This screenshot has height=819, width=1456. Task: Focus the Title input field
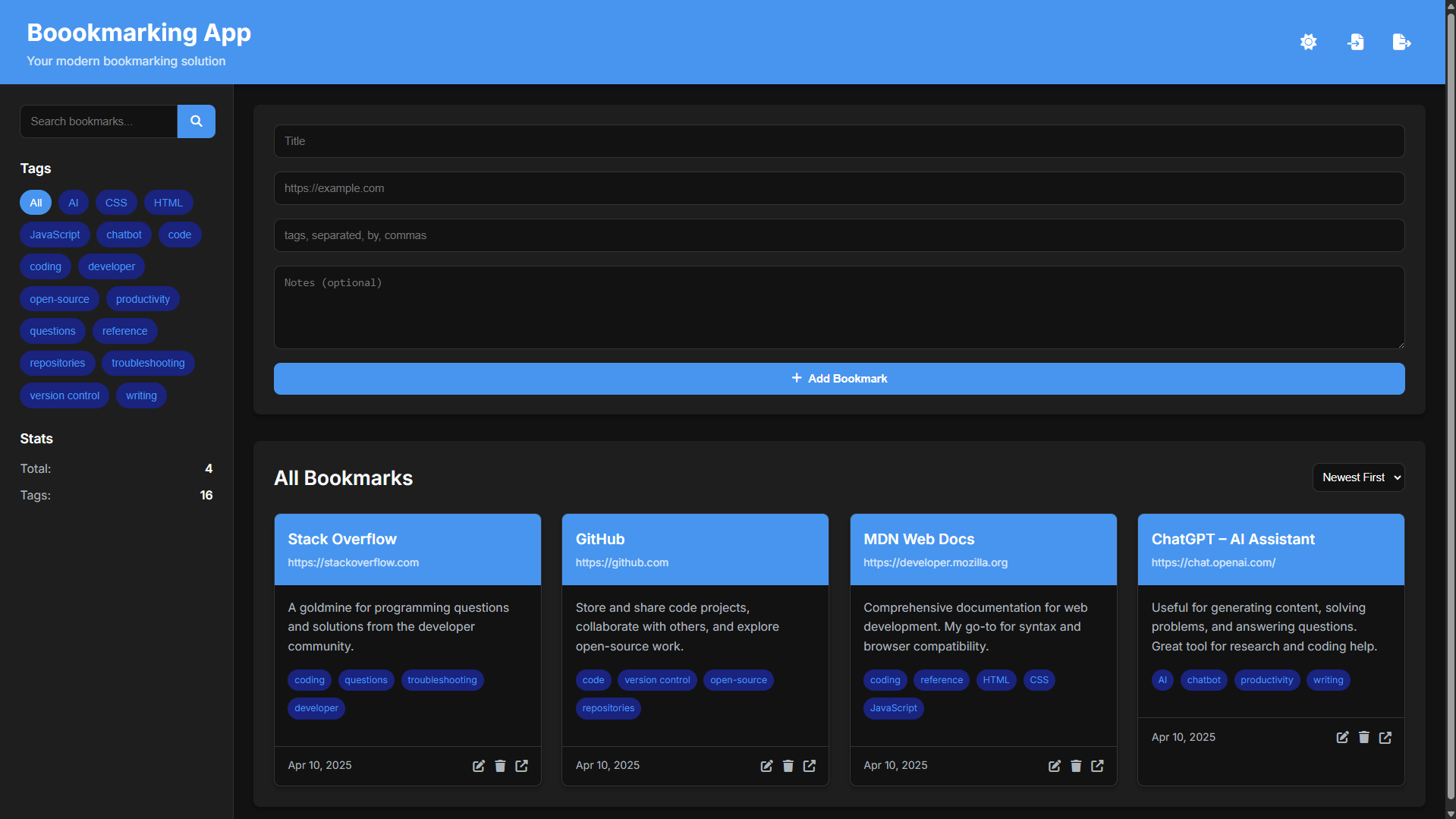[839, 141]
